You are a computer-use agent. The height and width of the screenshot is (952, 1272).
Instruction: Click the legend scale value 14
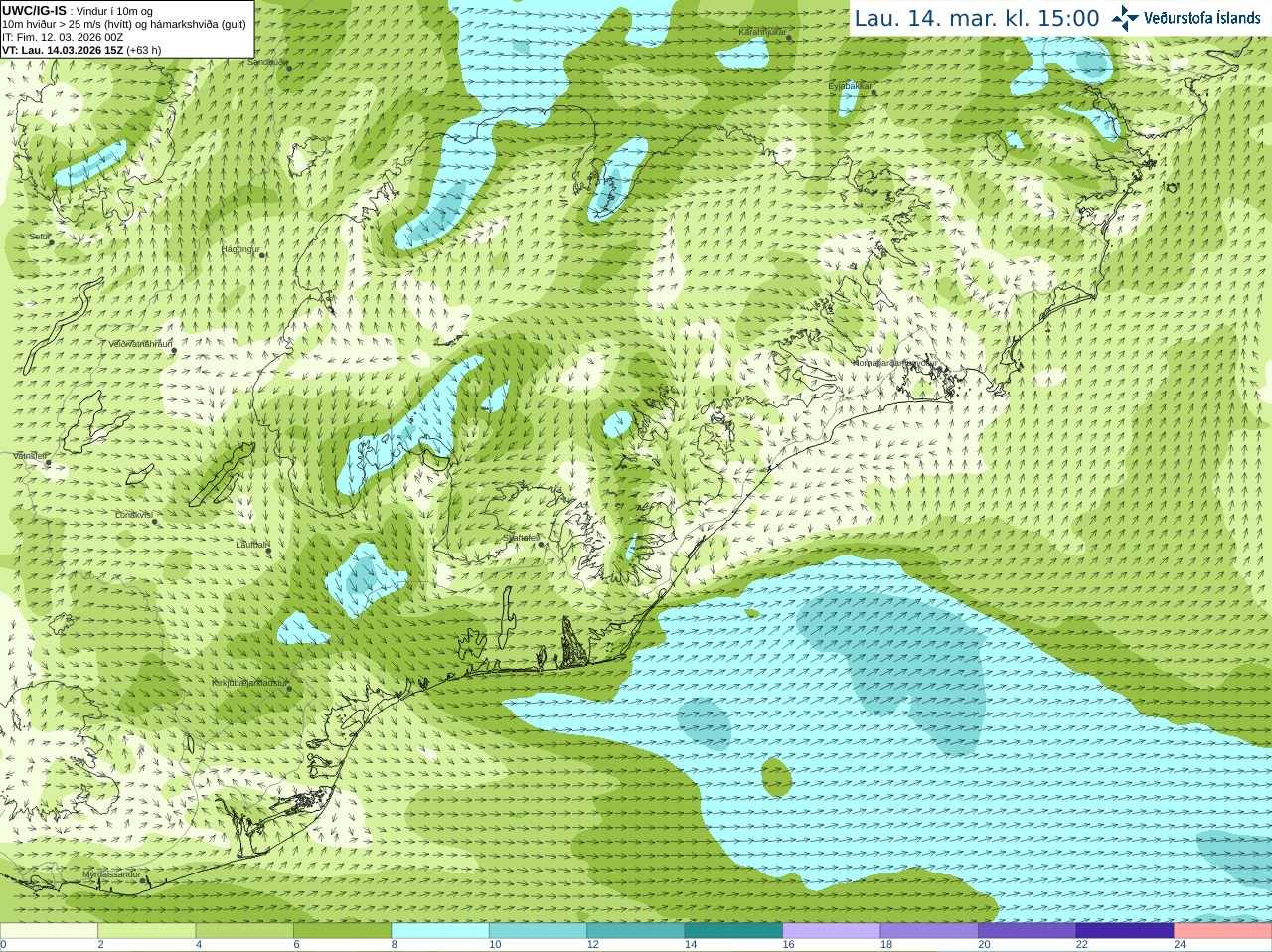coord(691,945)
